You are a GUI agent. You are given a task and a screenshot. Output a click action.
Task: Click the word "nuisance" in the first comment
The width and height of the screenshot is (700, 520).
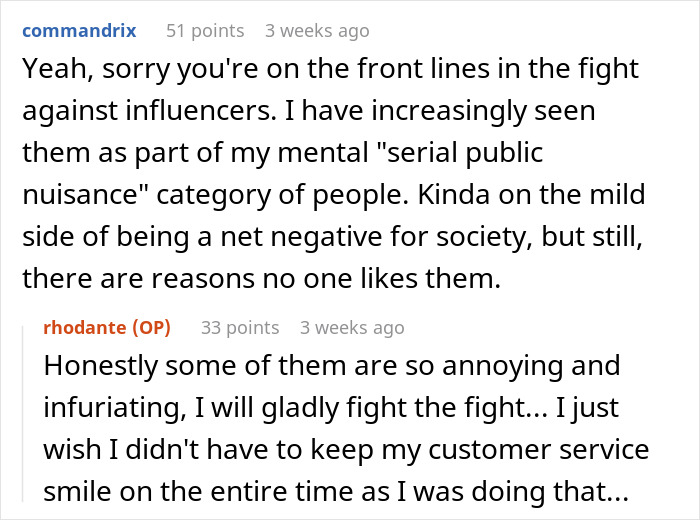tap(86, 195)
